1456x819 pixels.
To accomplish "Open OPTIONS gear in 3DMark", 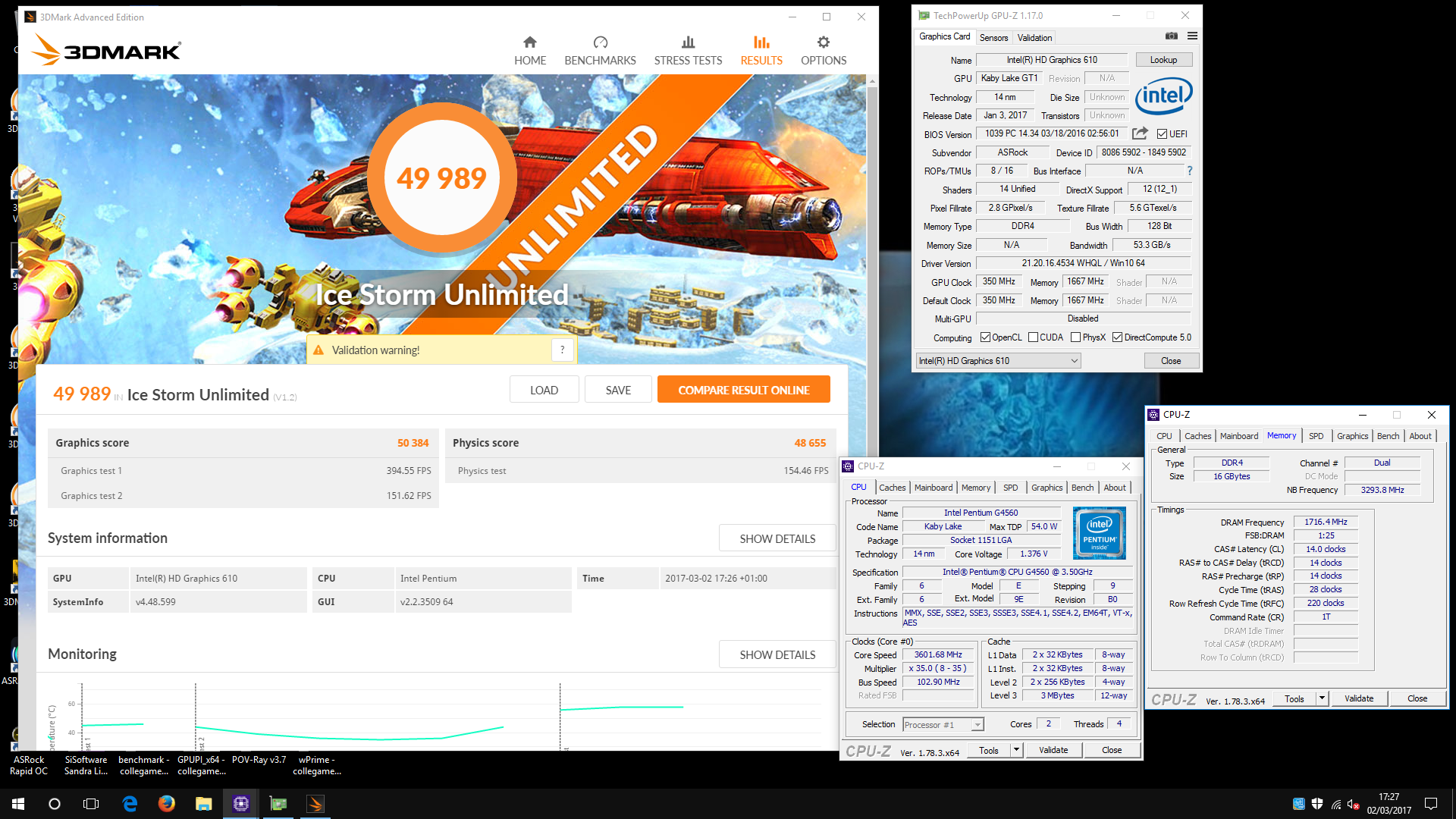I will [x=824, y=51].
